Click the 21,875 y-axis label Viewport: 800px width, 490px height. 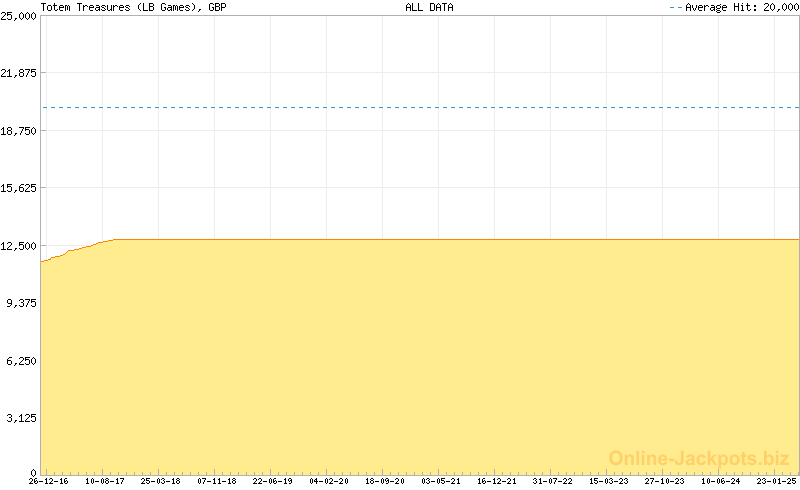18,73
